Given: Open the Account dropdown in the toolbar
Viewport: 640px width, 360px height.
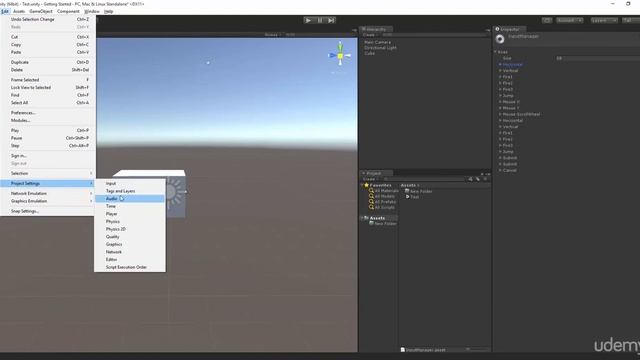Looking at the screenshot, I should click(570, 20).
